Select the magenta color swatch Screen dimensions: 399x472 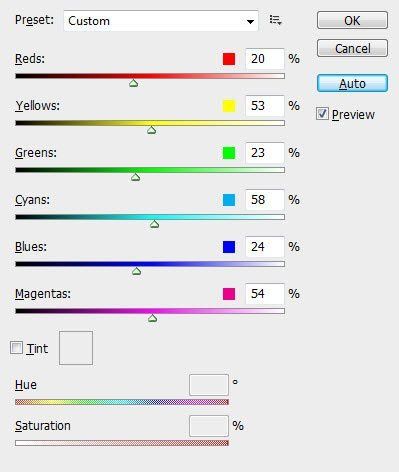(x=229, y=294)
